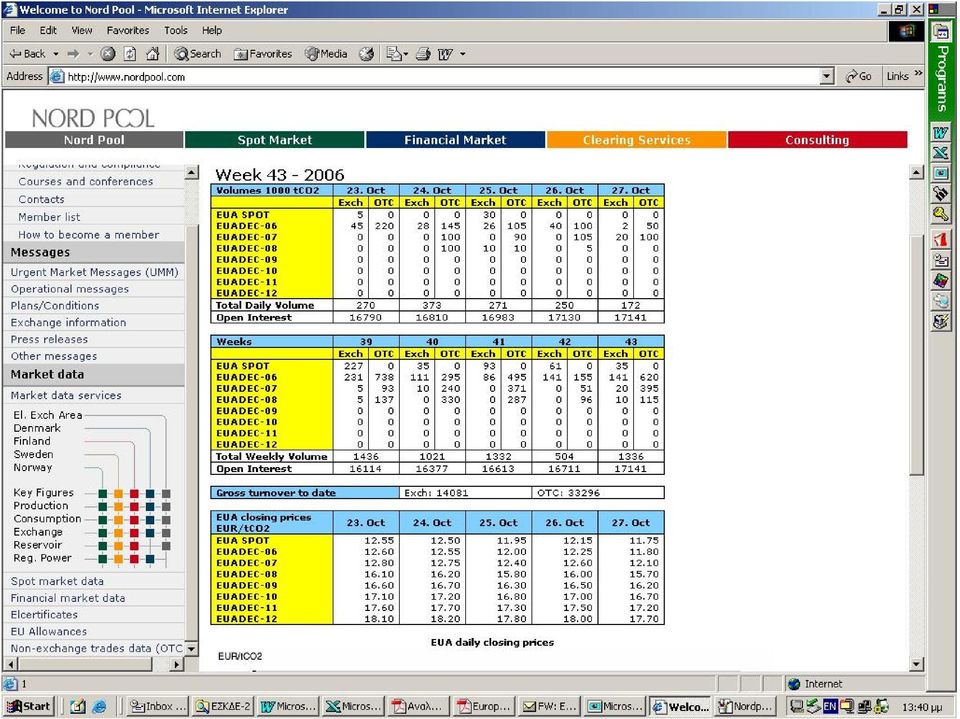Go to the Home page icon
This screenshot has width=960, height=719.
152,54
